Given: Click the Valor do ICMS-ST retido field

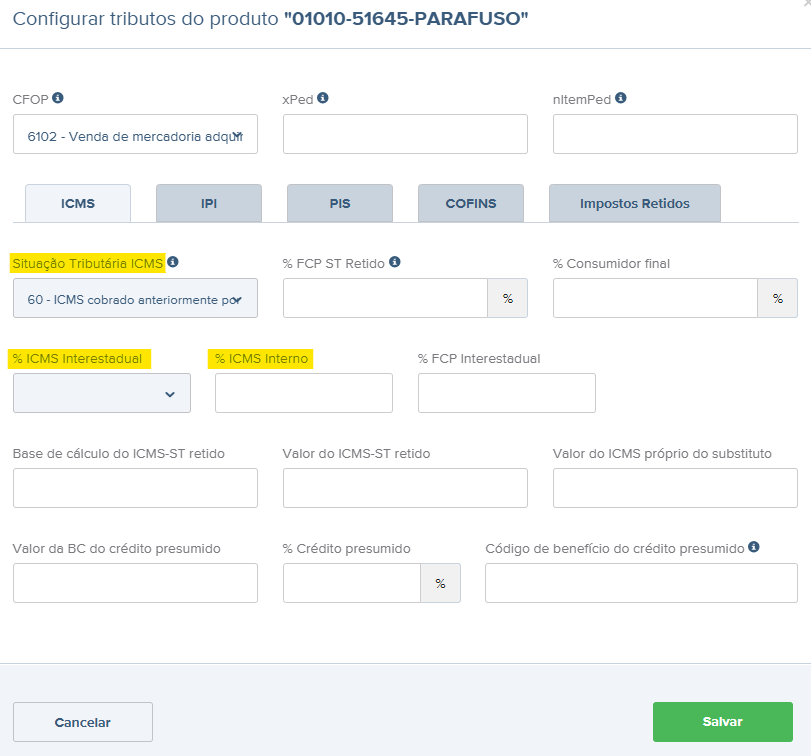Looking at the screenshot, I should (405, 488).
